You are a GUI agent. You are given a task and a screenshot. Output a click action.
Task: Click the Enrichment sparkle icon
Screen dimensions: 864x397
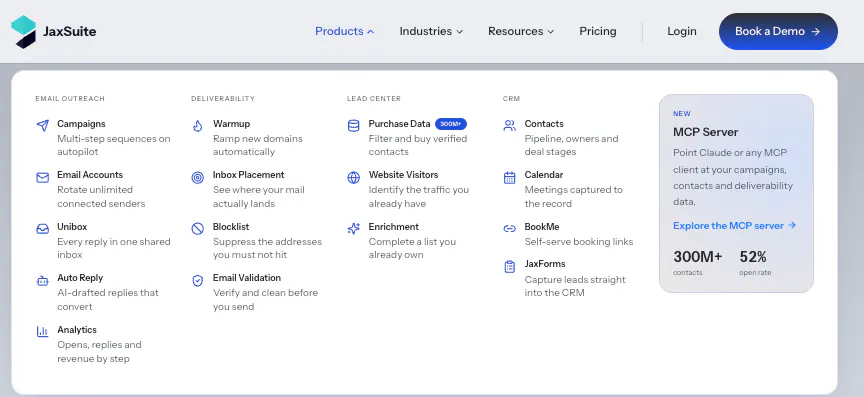tap(353, 228)
